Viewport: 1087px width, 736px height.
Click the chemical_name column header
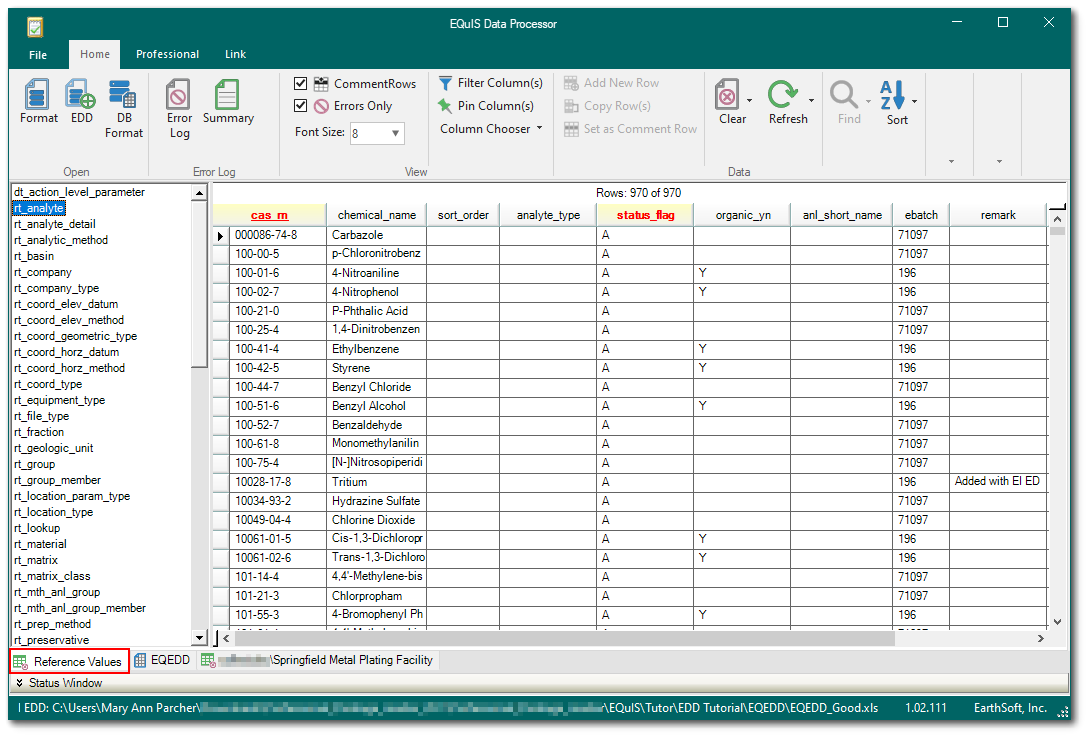(376, 215)
